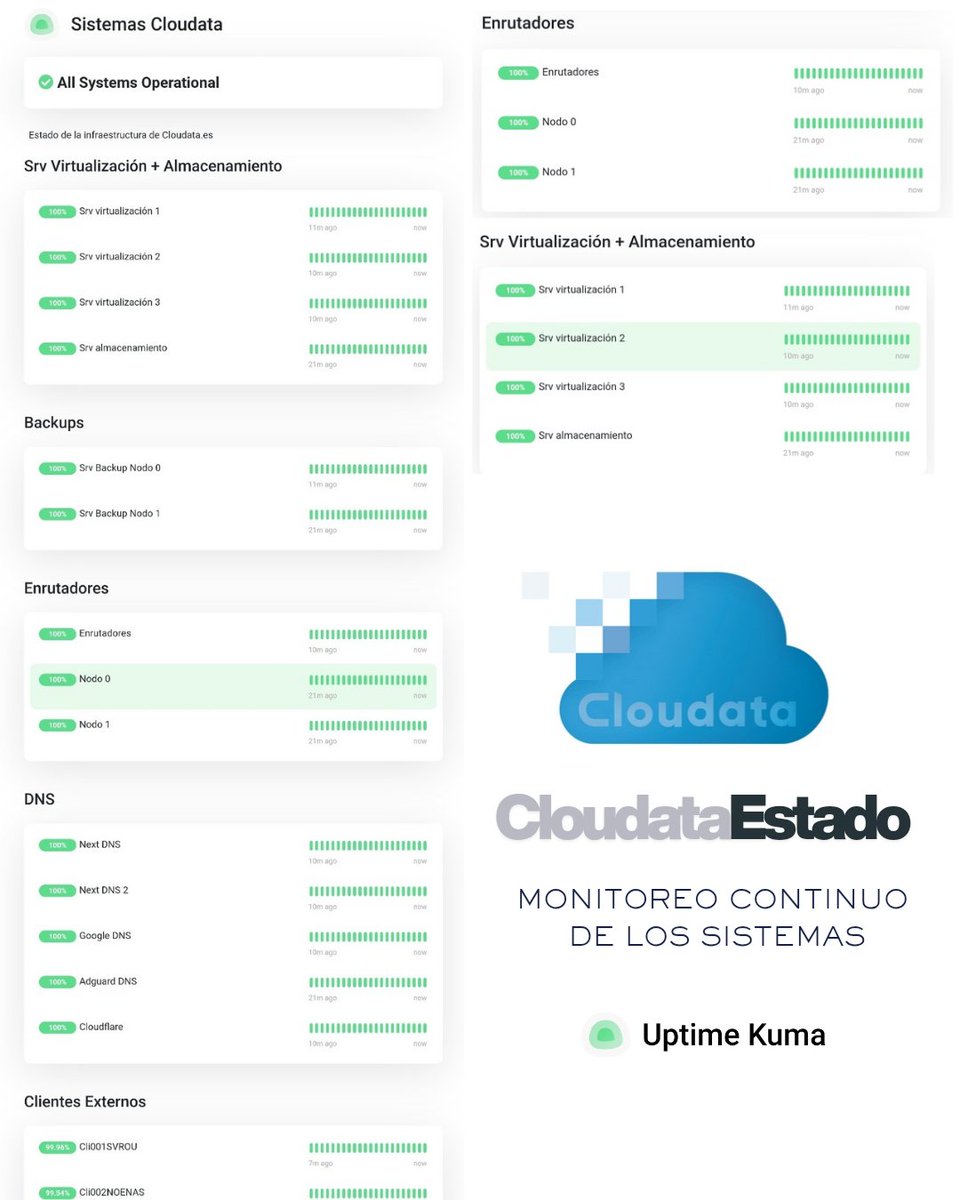Click the 100% badge in the highlighted Nodo 0 row
This screenshot has width=960, height=1200.
pos(57,679)
